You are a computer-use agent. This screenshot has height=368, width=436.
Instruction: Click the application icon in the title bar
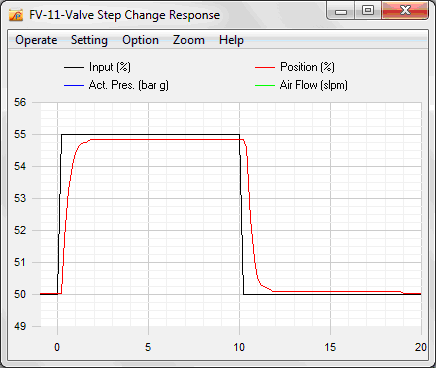(x=15, y=15)
